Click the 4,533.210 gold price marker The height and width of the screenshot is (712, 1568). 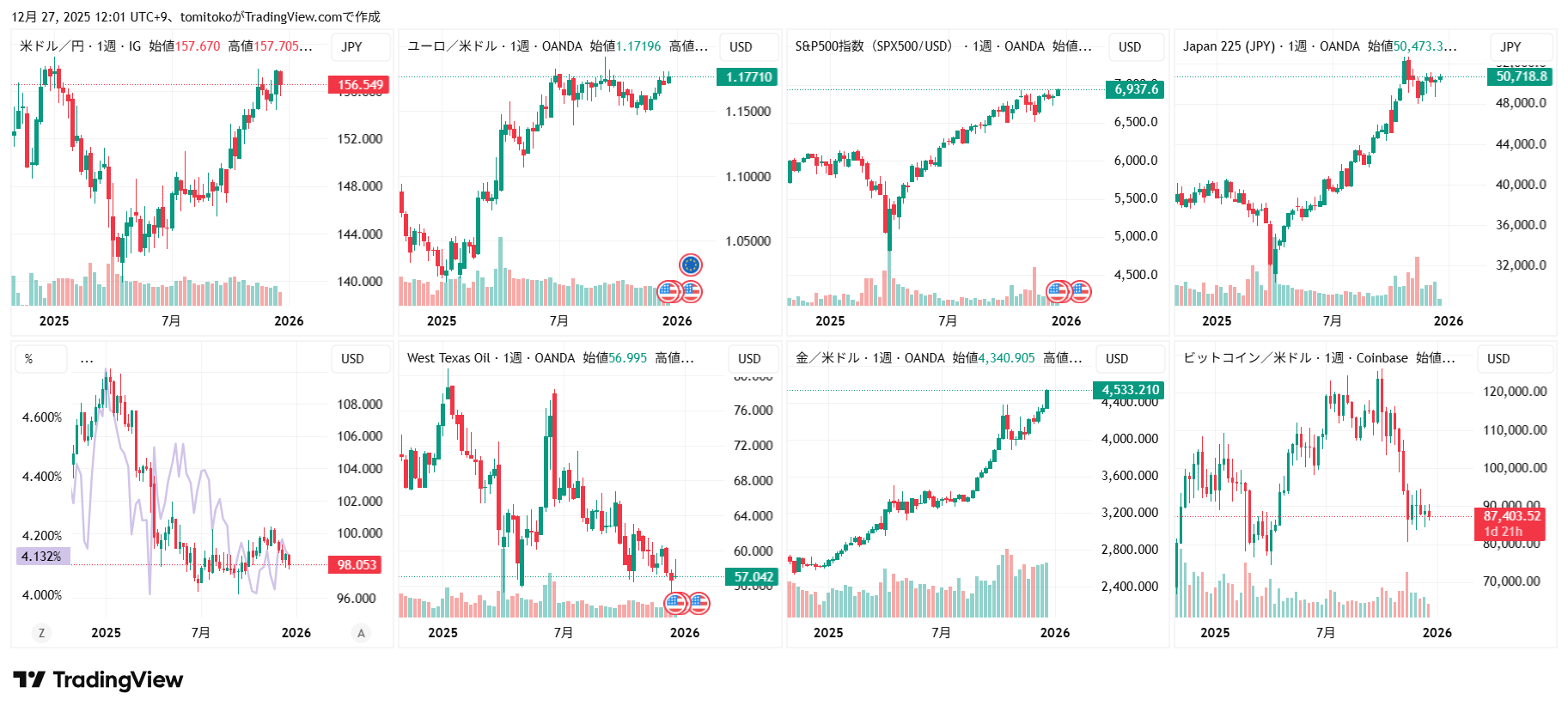(1130, 390)
